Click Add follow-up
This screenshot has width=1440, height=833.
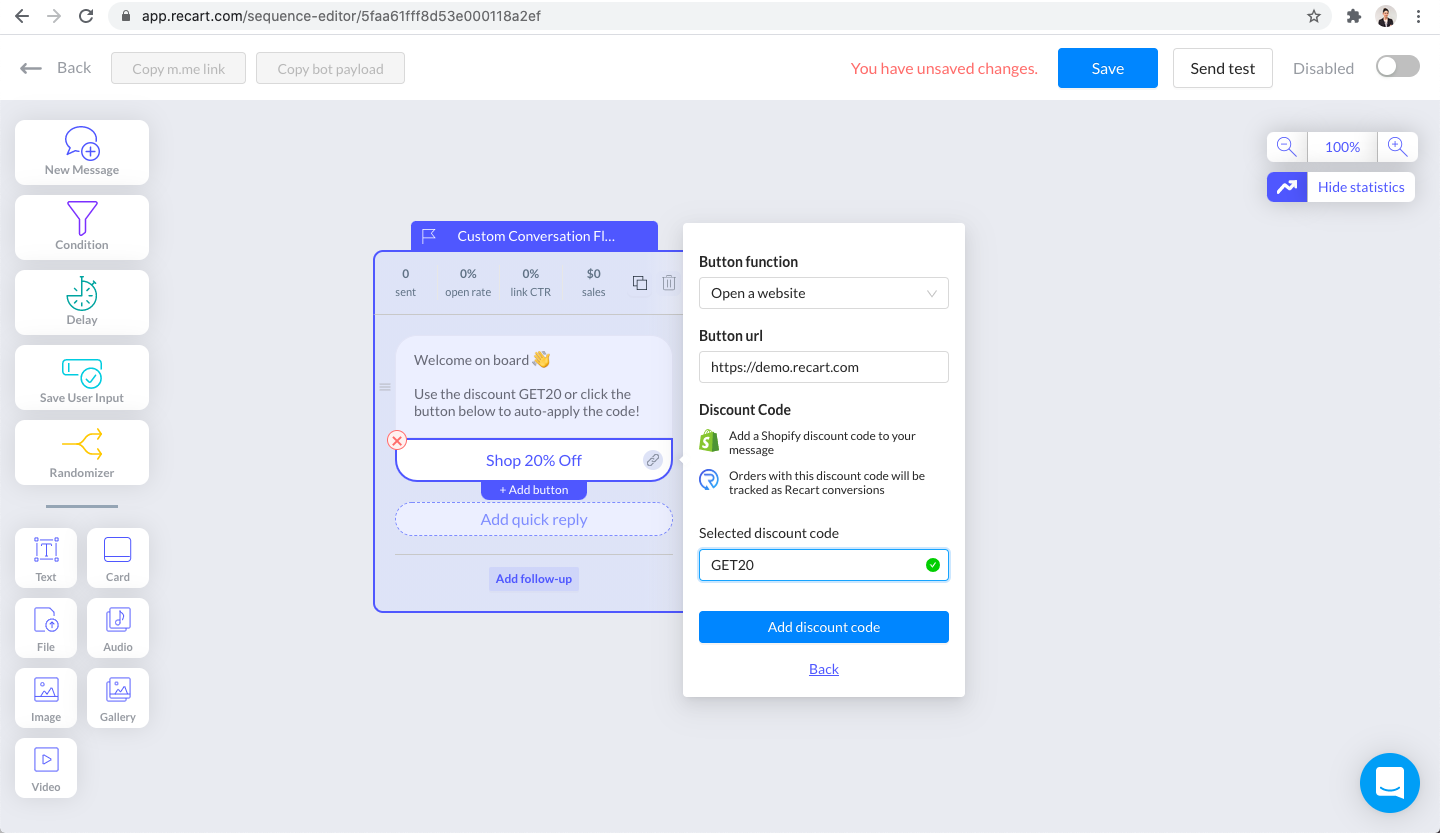(534, 578)
